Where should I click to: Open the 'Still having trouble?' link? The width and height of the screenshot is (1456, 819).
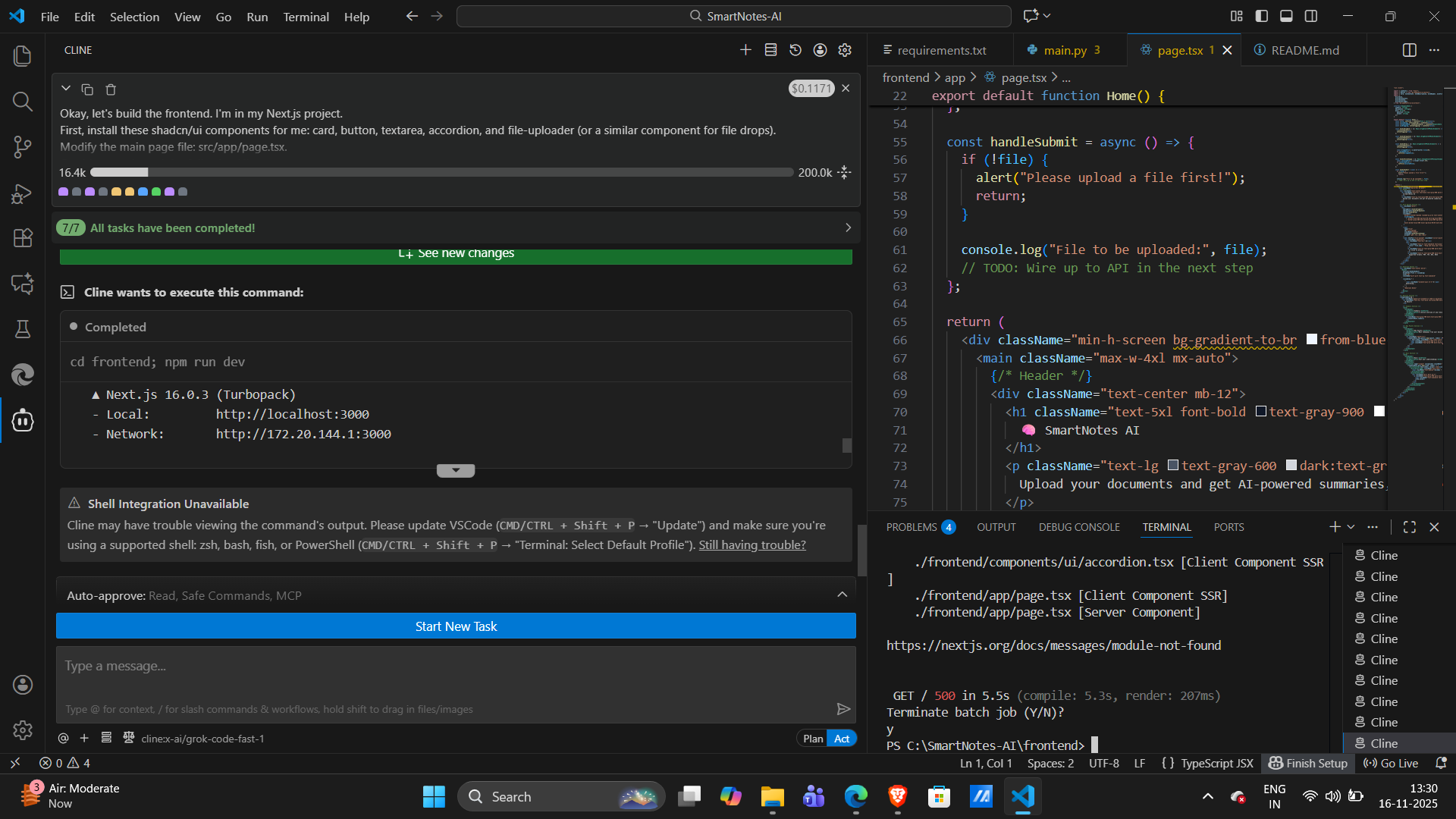coord(752,544)
